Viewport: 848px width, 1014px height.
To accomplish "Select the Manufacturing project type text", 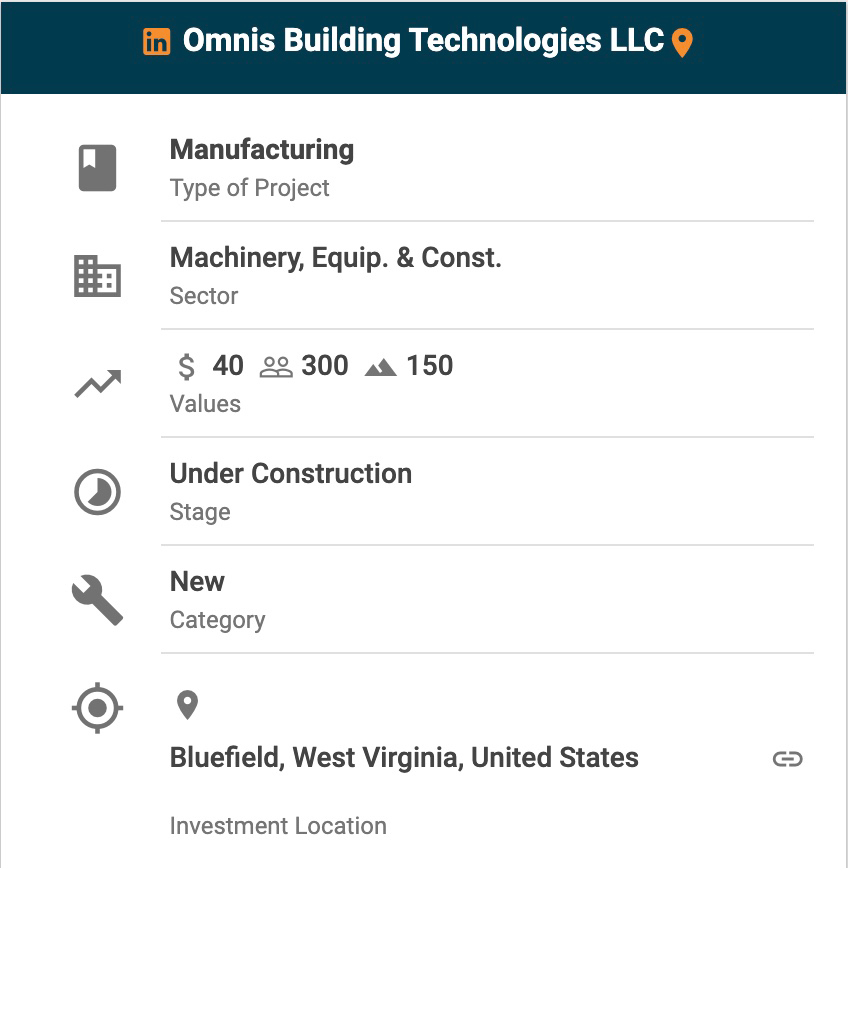I will point(262,150).
